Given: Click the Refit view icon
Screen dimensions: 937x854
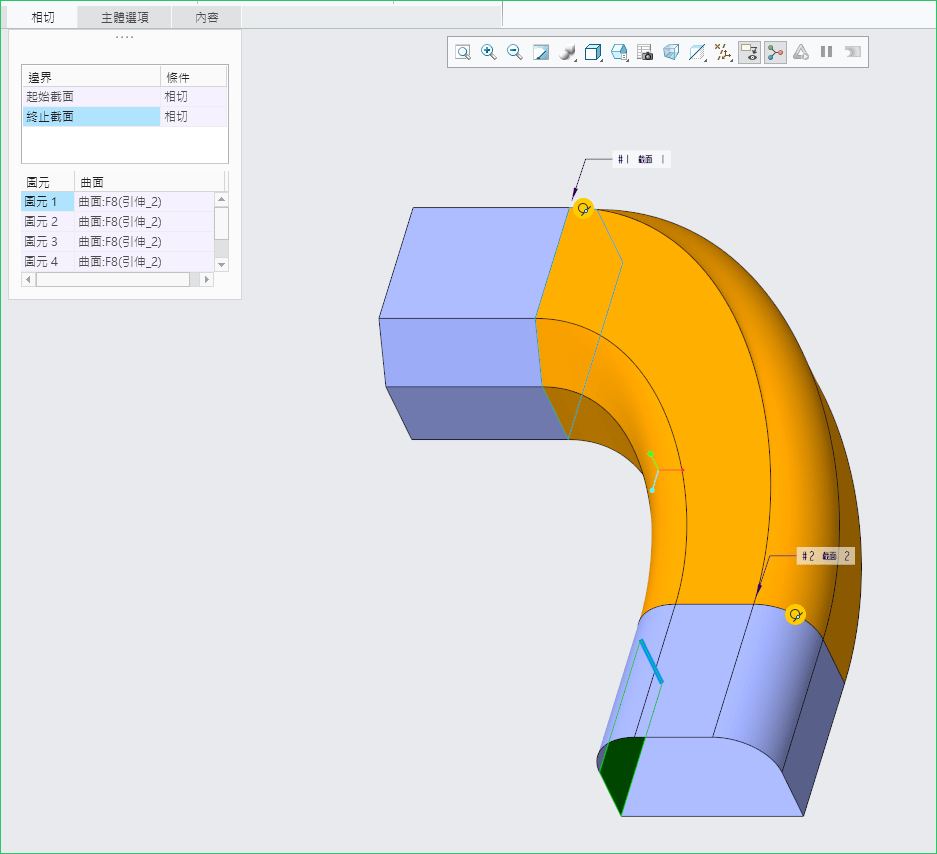Looking at the screenshot, I should coord(463,52).
